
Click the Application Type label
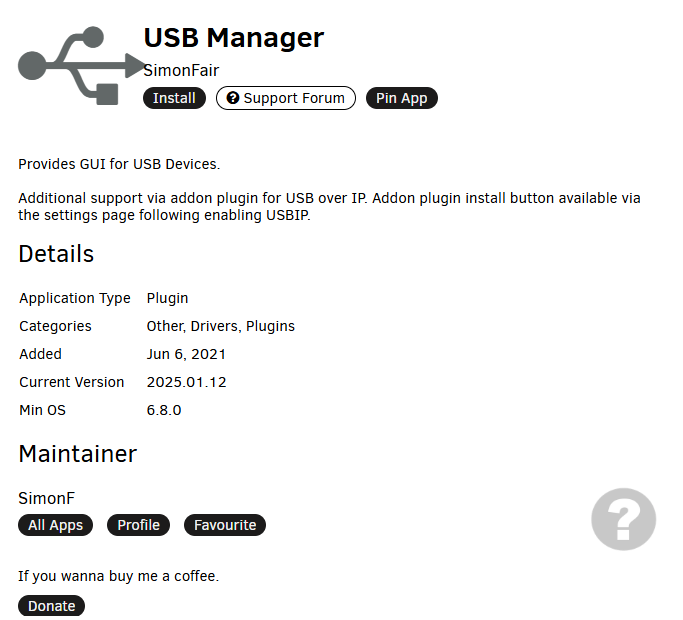tap(75, 298)
